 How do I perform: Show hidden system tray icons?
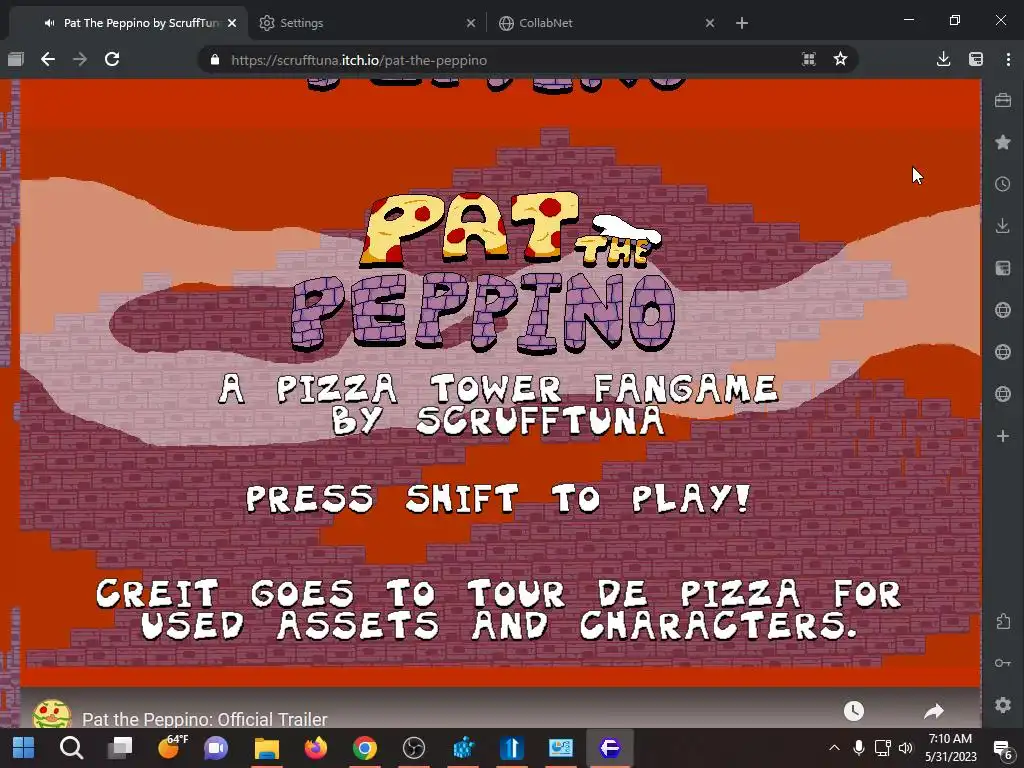834,748
